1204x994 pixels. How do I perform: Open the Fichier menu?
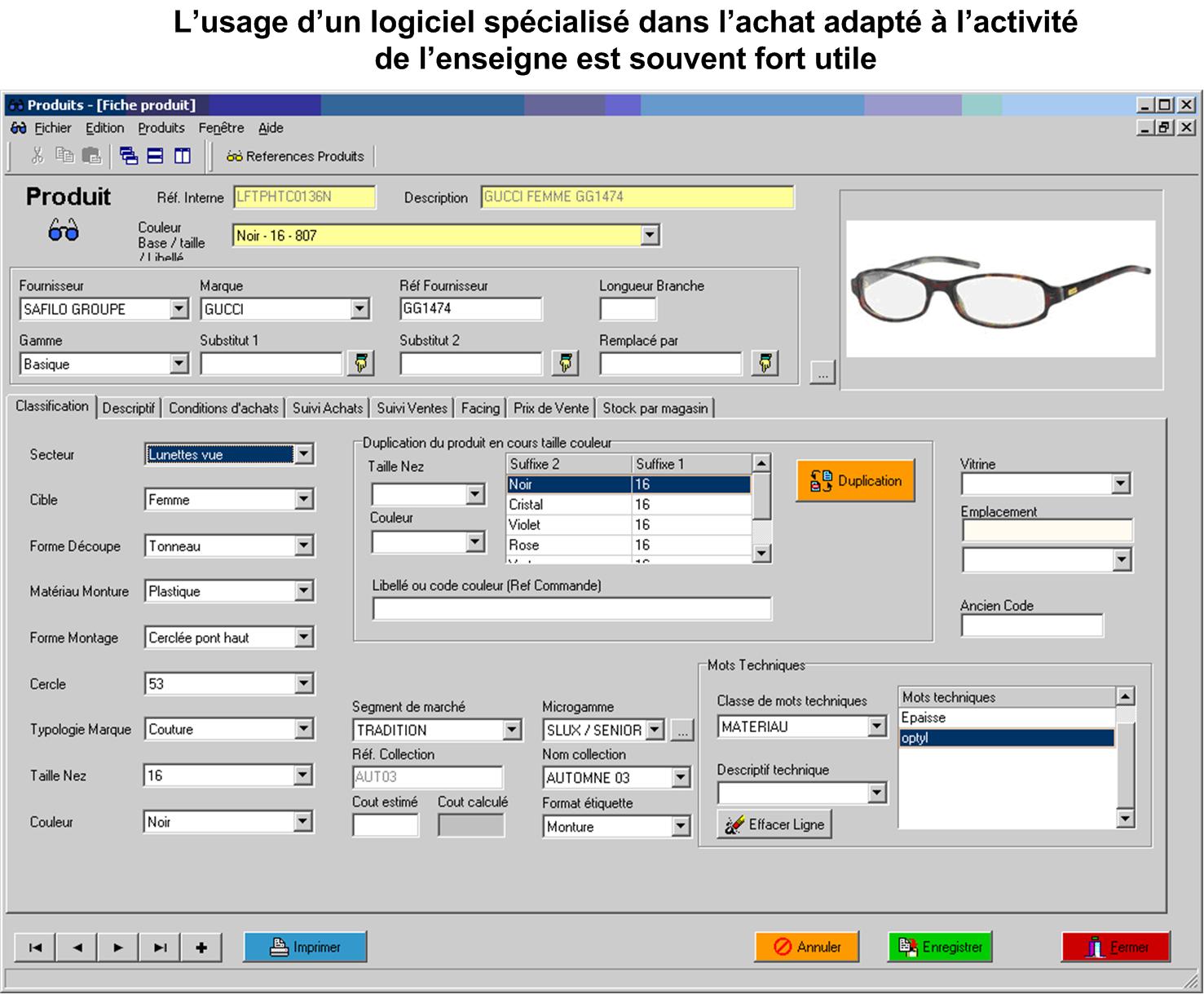pyautogui.click(x=52, y=128)
